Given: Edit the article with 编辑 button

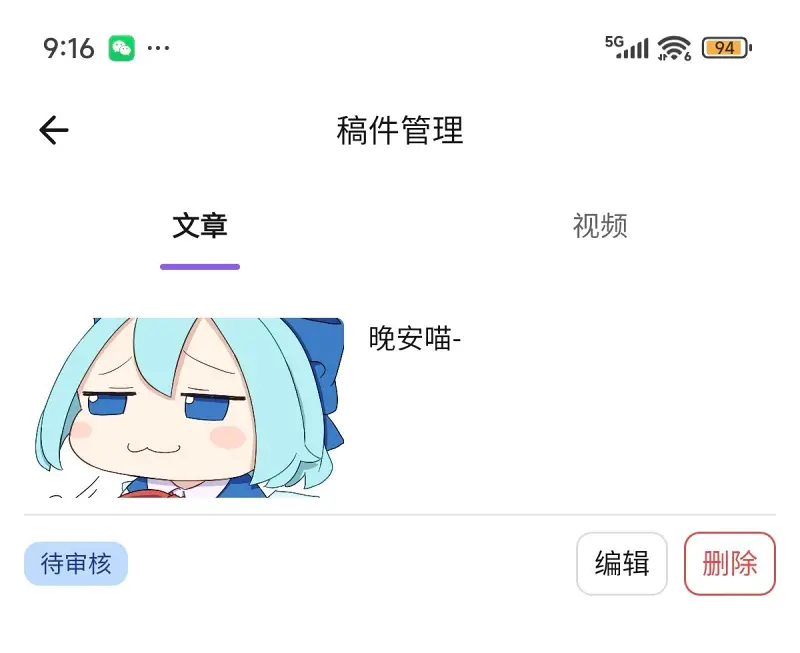Looking at the screenshot, I should (622, 564).
